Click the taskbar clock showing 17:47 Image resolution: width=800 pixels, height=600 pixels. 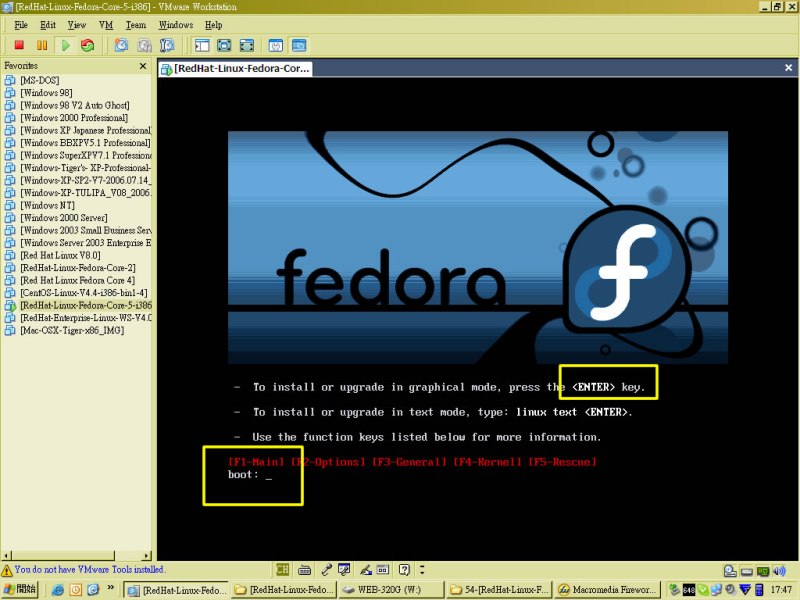point(781,590)
